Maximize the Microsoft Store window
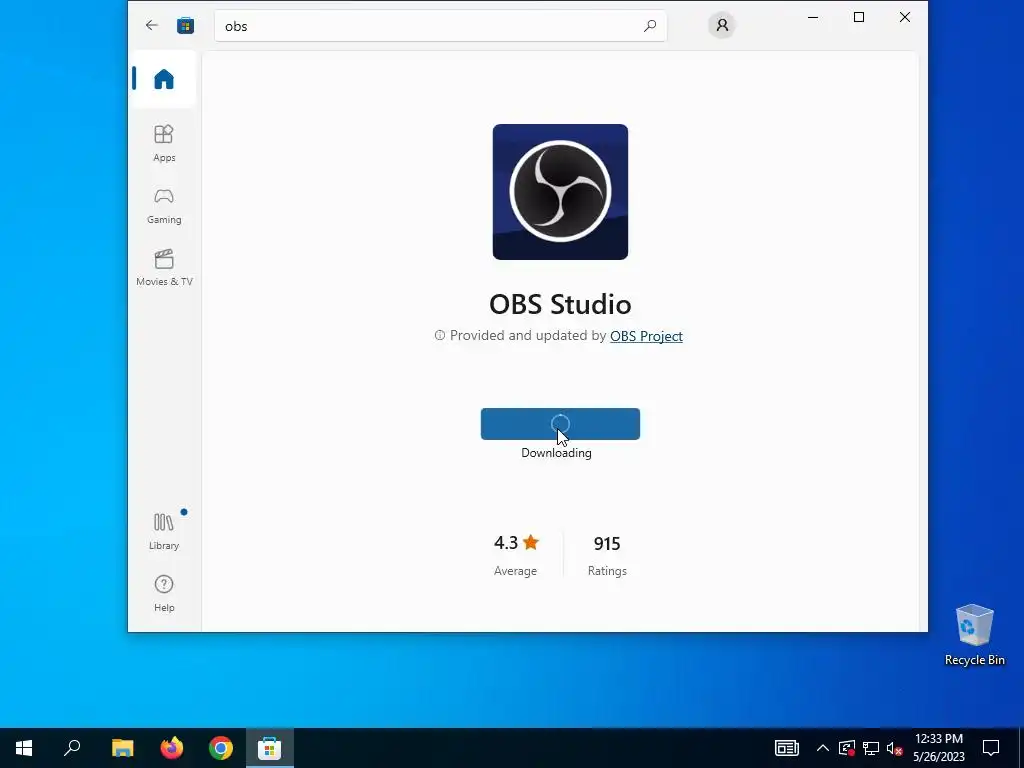1024x768 pixels. coord(859,18)
